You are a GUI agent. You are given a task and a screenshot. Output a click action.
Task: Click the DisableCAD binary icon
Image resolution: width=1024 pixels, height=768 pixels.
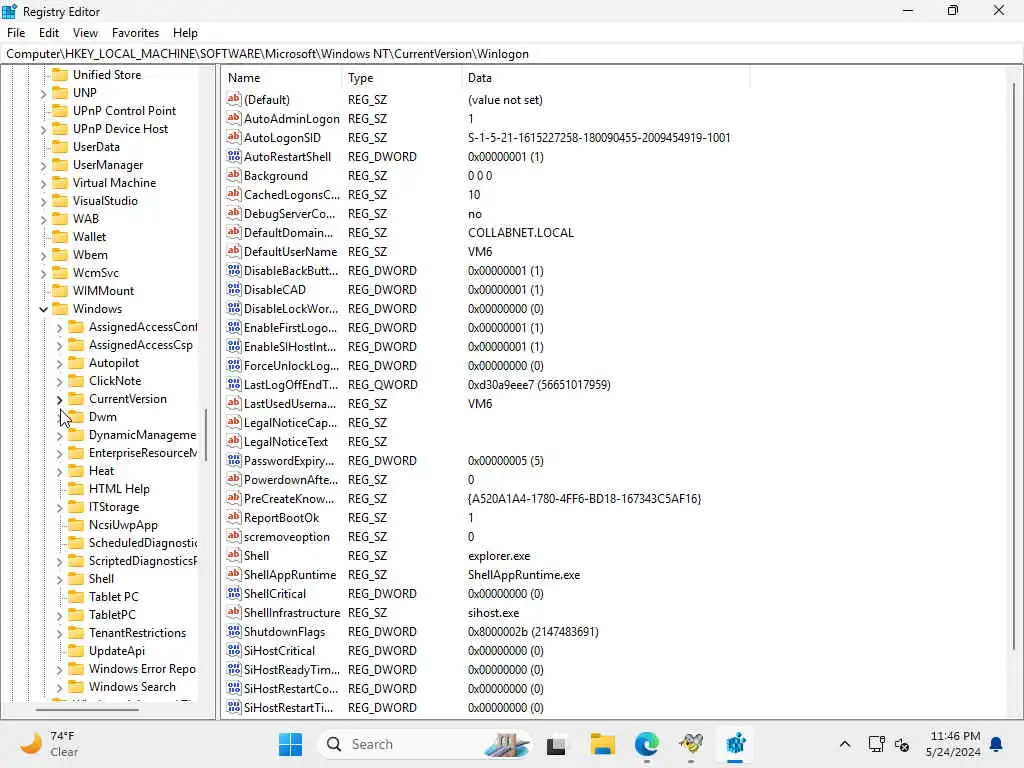(234, 289)
